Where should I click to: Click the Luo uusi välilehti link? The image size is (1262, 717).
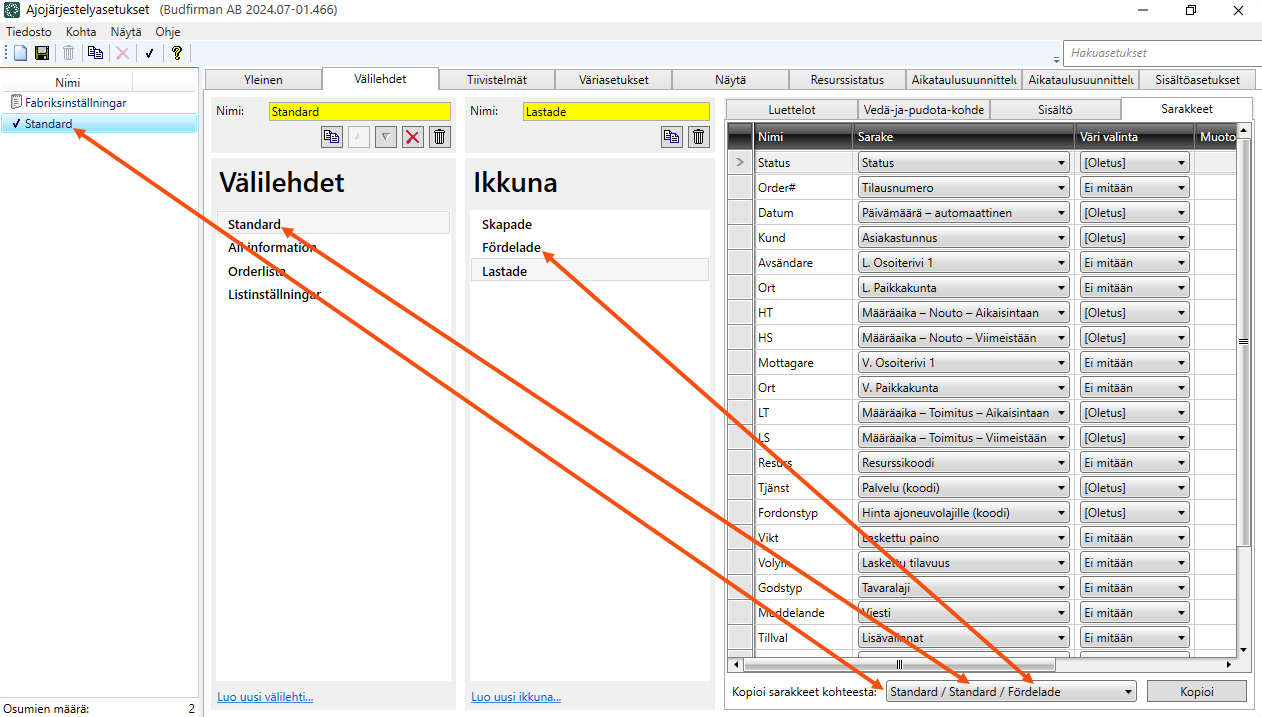click(x=265, y=697)
